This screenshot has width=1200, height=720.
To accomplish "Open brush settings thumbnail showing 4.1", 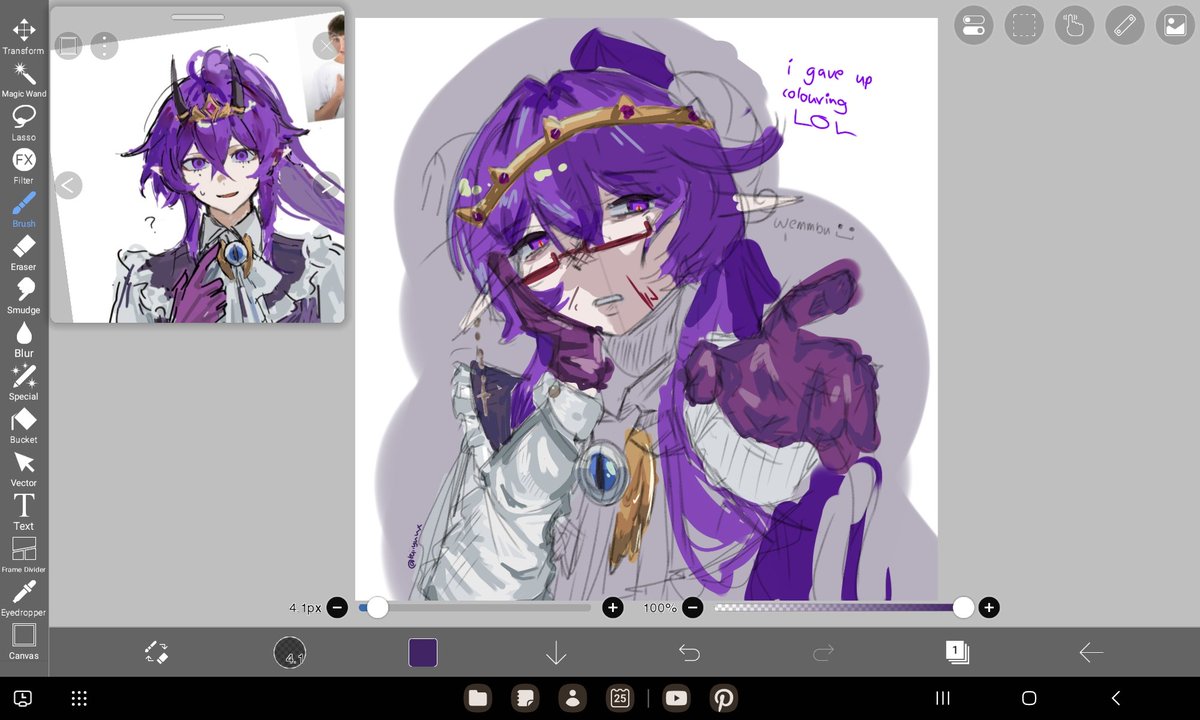I will [x=289, y=653].
